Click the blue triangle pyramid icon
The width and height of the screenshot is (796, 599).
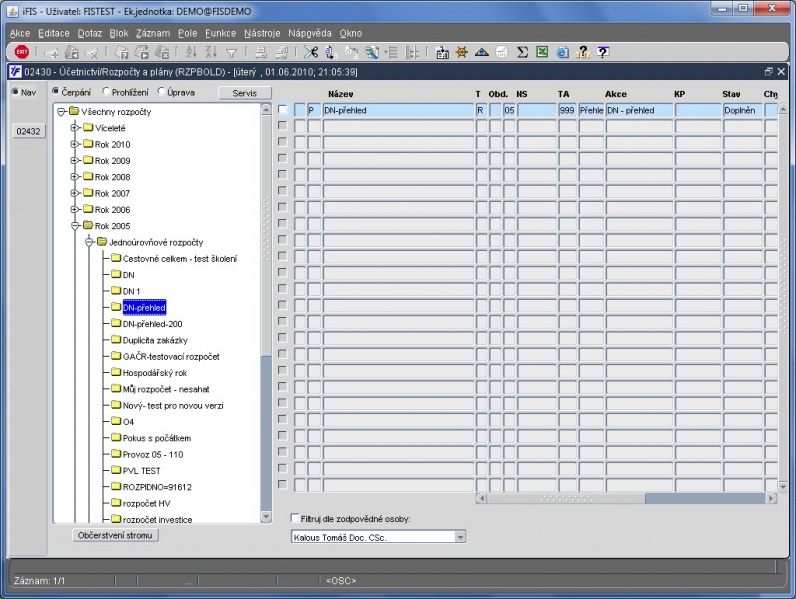[x=481, y=52]
